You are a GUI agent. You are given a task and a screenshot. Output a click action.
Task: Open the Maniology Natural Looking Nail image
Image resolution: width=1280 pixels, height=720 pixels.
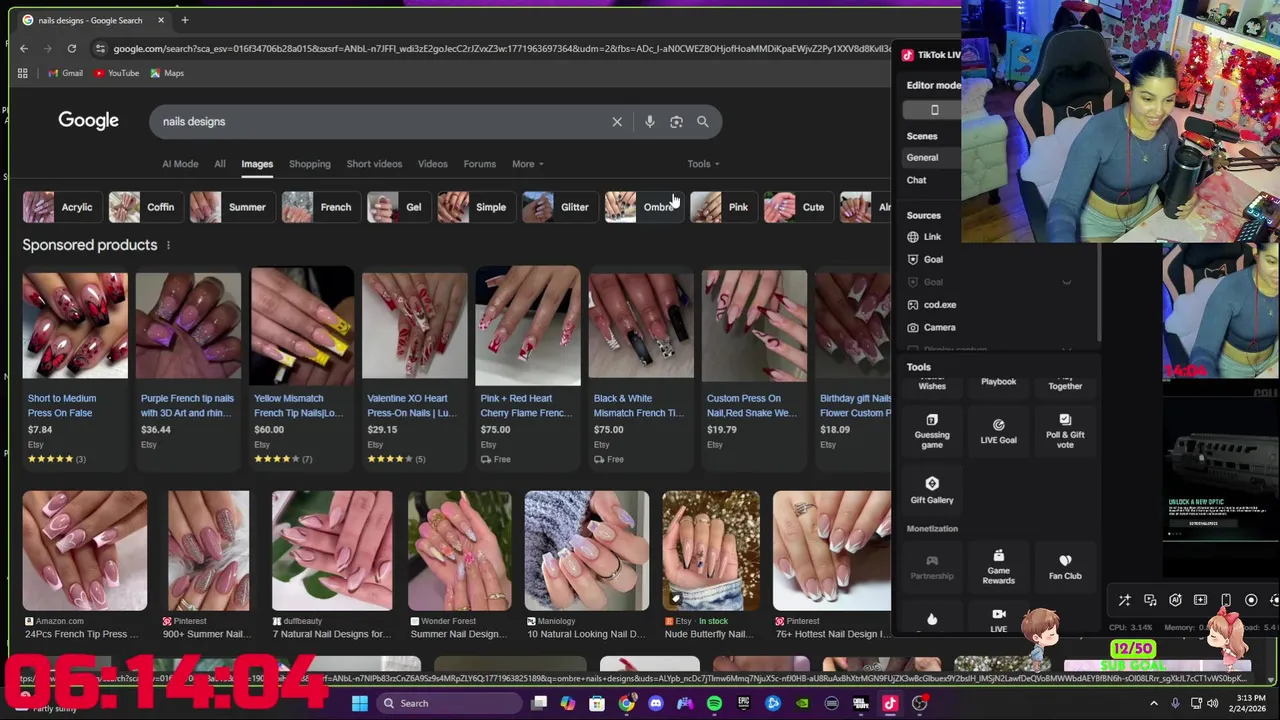click(x=587, y=551)
